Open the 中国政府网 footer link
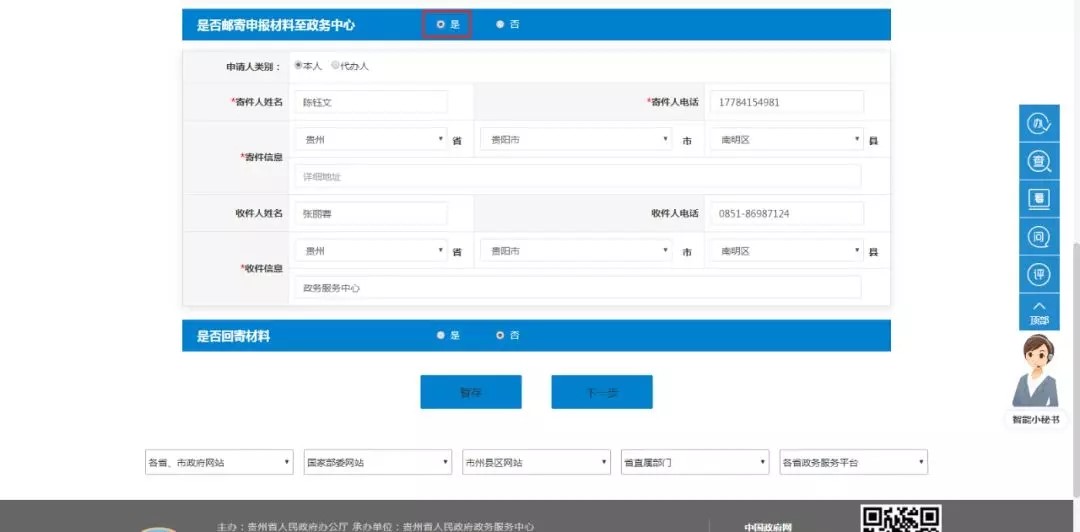 coord(768,527)
